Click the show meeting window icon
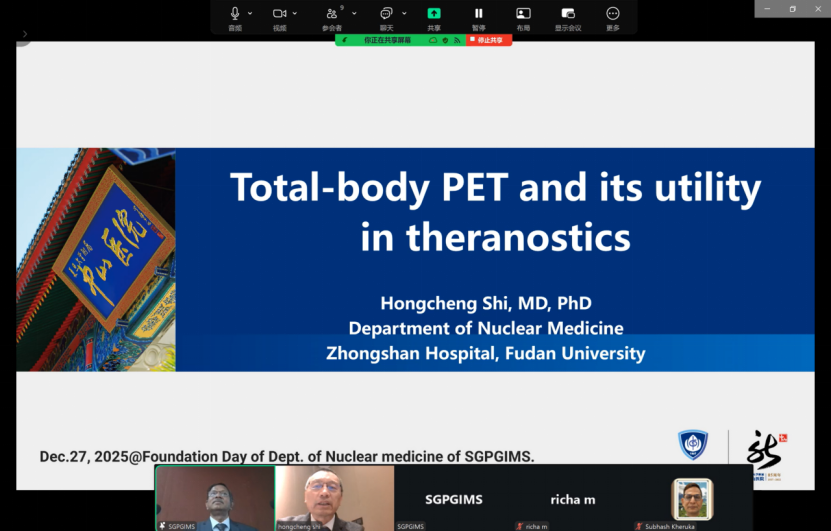This screenshot has width=831, height=531. [x=568, y=13]
